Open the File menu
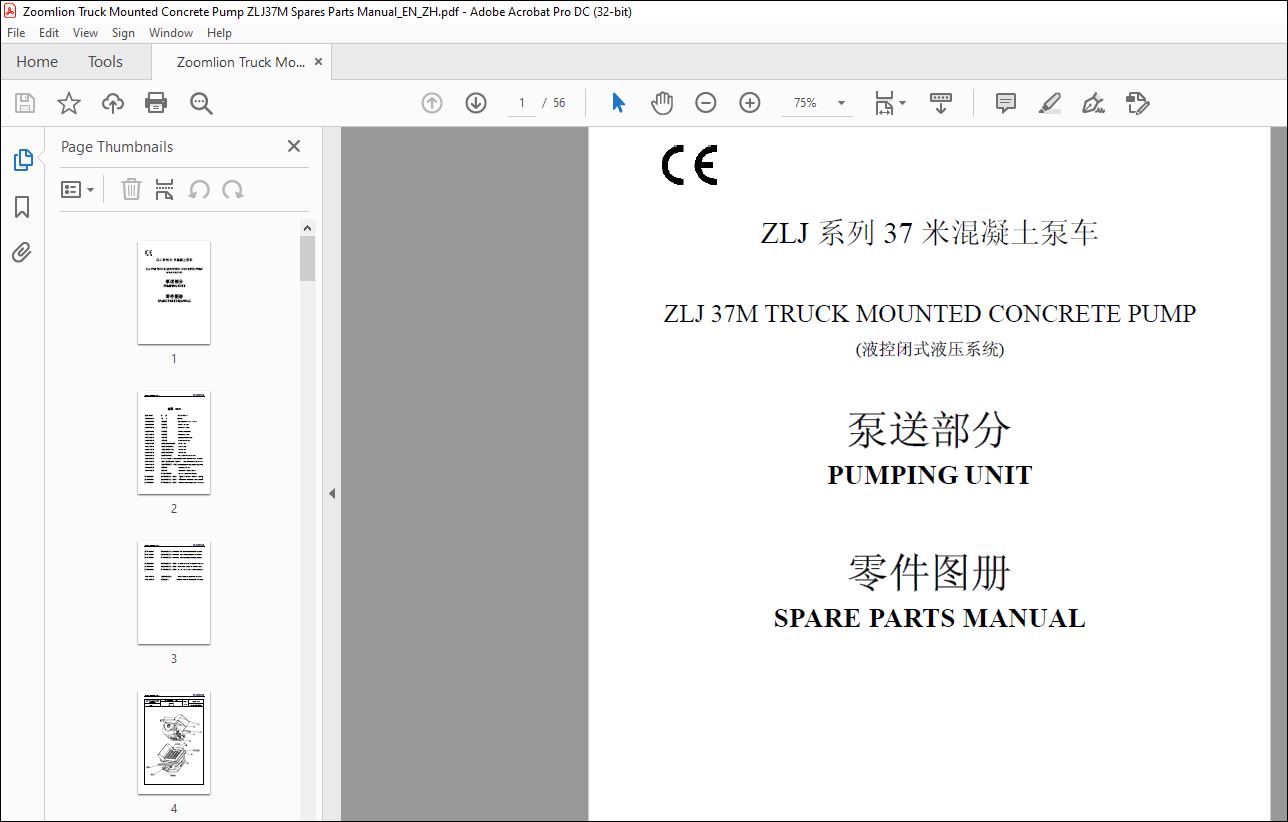Screen dimensions: 1288x822 click(x=15, y=33)
